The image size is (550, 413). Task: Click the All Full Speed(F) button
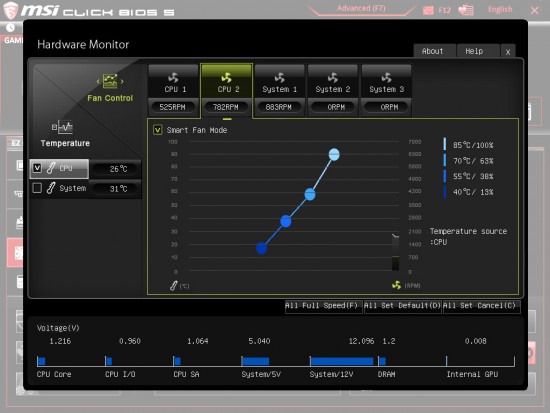323,306
